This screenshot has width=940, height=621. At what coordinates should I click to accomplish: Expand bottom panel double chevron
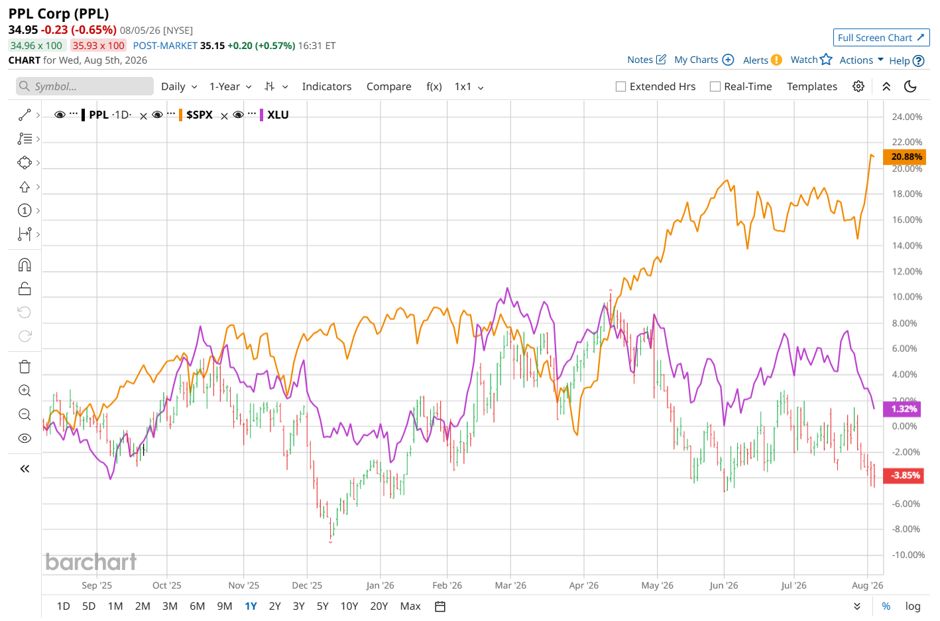click(857, 607)
